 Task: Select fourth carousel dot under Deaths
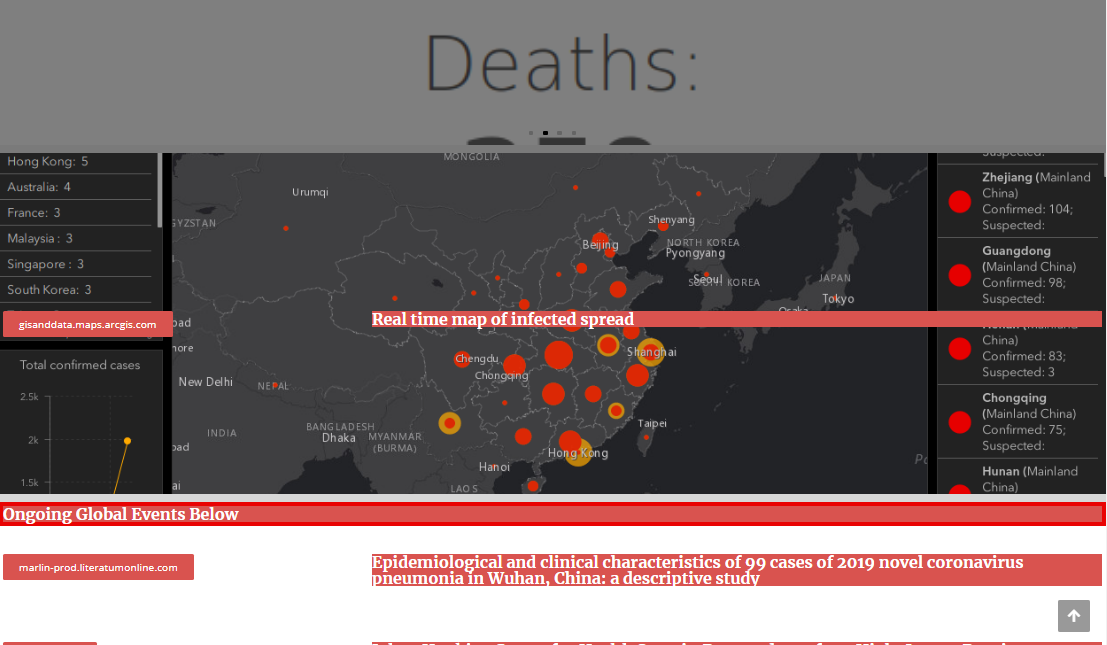point(574,133)
